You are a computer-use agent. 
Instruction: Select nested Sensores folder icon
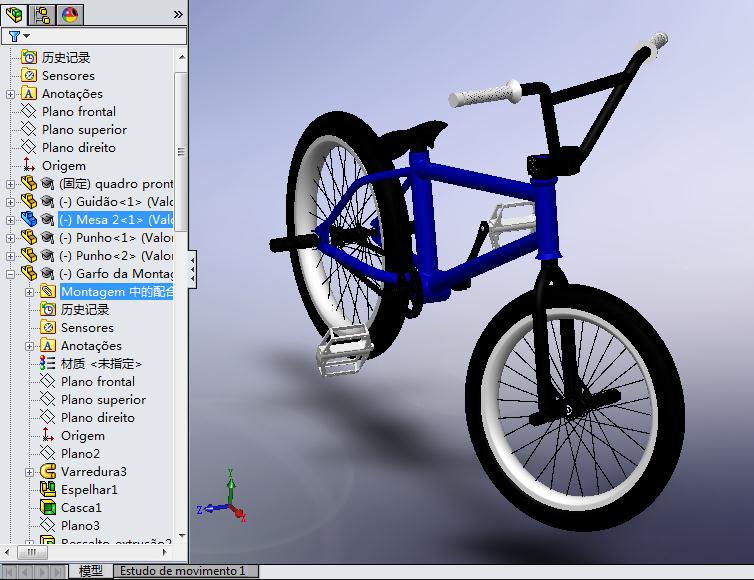click(48, 328)
